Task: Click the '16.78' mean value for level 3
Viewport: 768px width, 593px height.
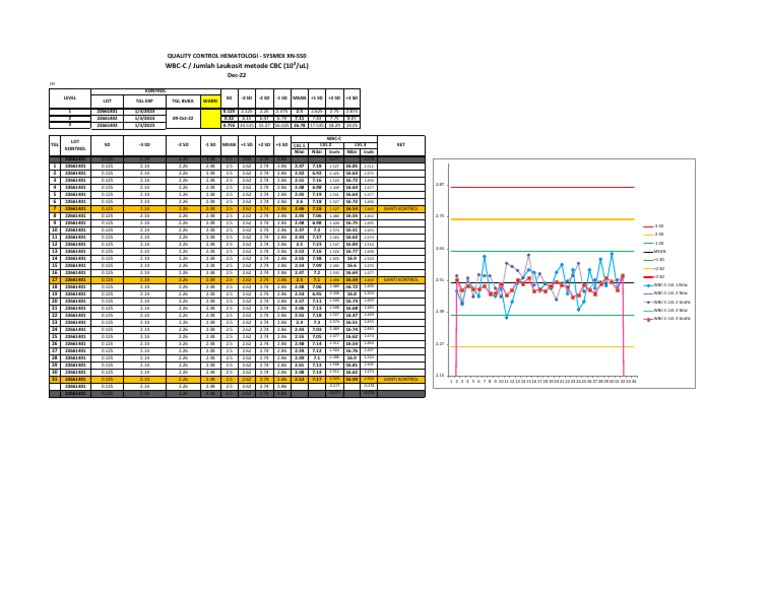Action: click(299, 126)
